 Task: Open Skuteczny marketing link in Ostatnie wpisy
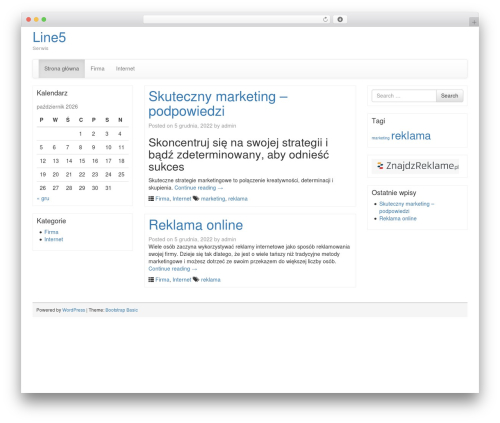pos(406,207)
